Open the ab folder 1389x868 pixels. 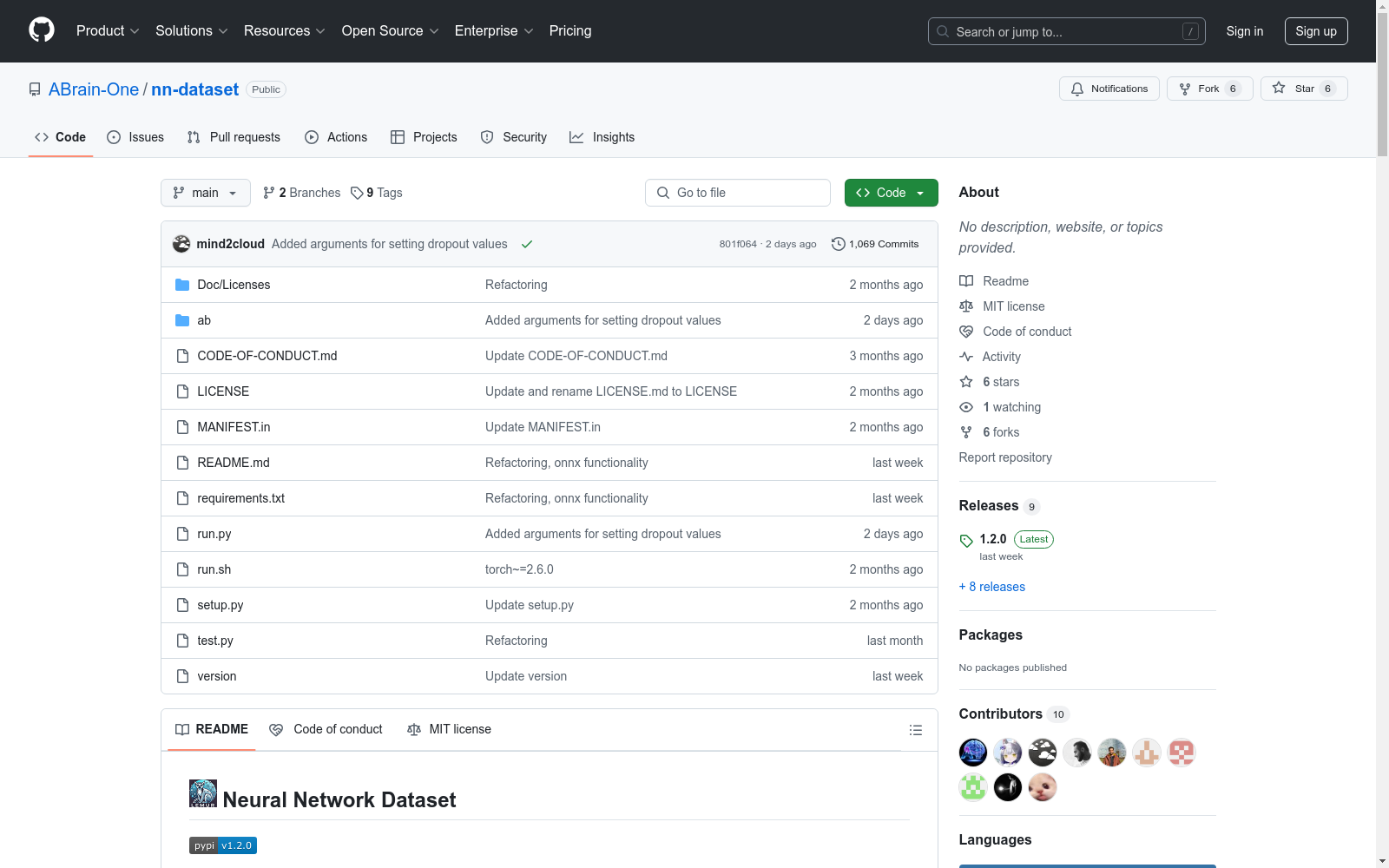click(204, 320)
